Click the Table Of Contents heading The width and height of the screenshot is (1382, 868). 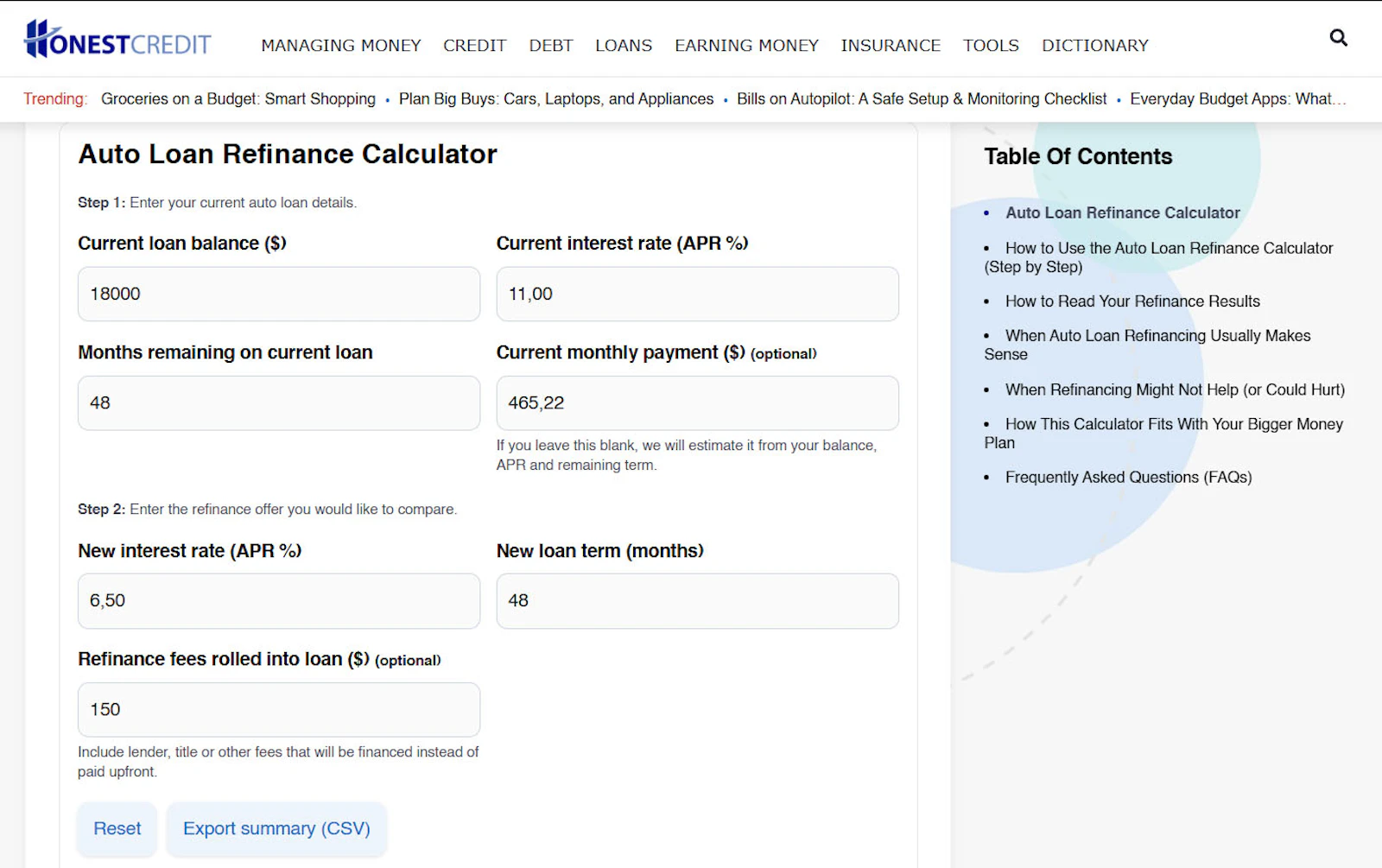(x=1078, y=156)
